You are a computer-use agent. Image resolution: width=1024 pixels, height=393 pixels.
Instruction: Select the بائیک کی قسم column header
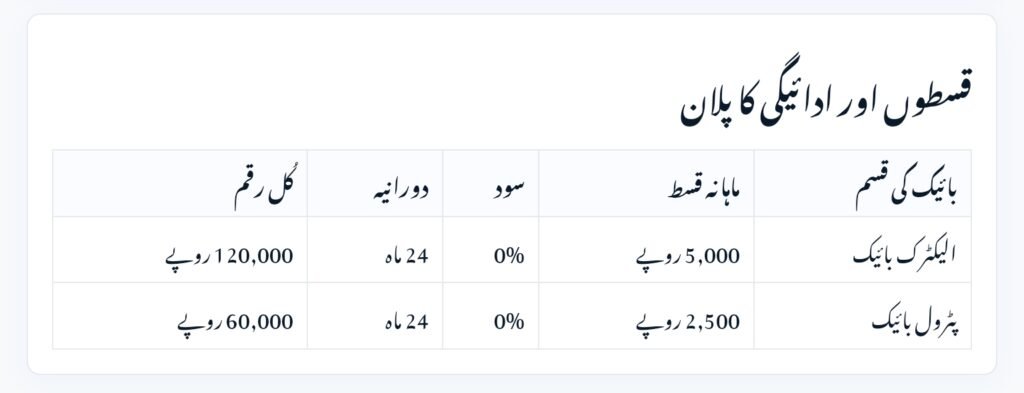pos(863,183)
